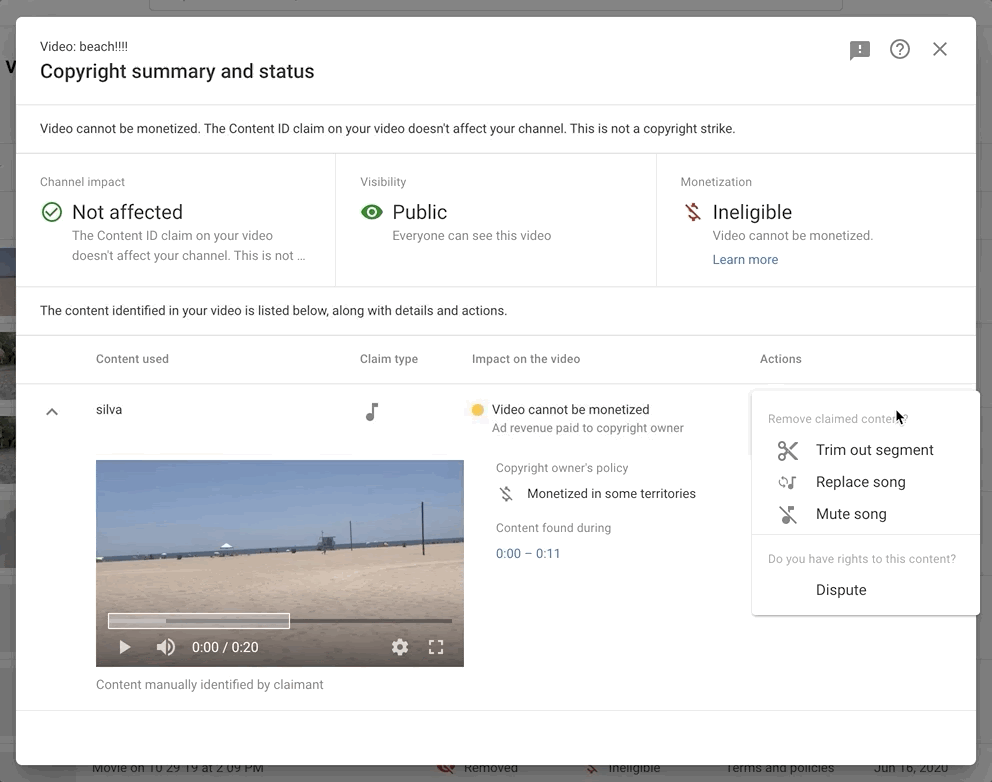
Task: Click the video progress bar
Action: click(x=280, y=621)
